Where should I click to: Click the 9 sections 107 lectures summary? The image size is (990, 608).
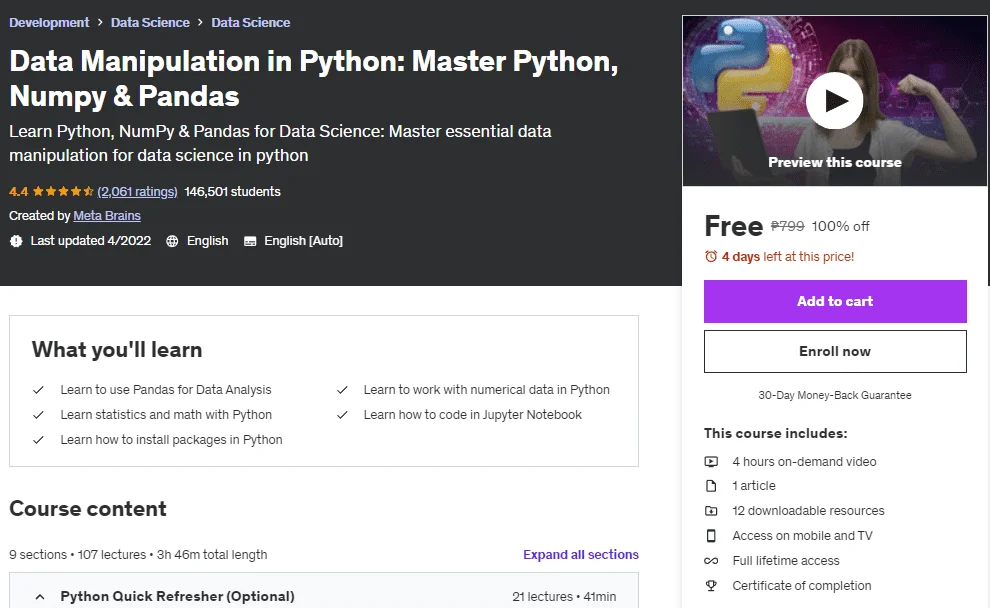pos(138,554)
